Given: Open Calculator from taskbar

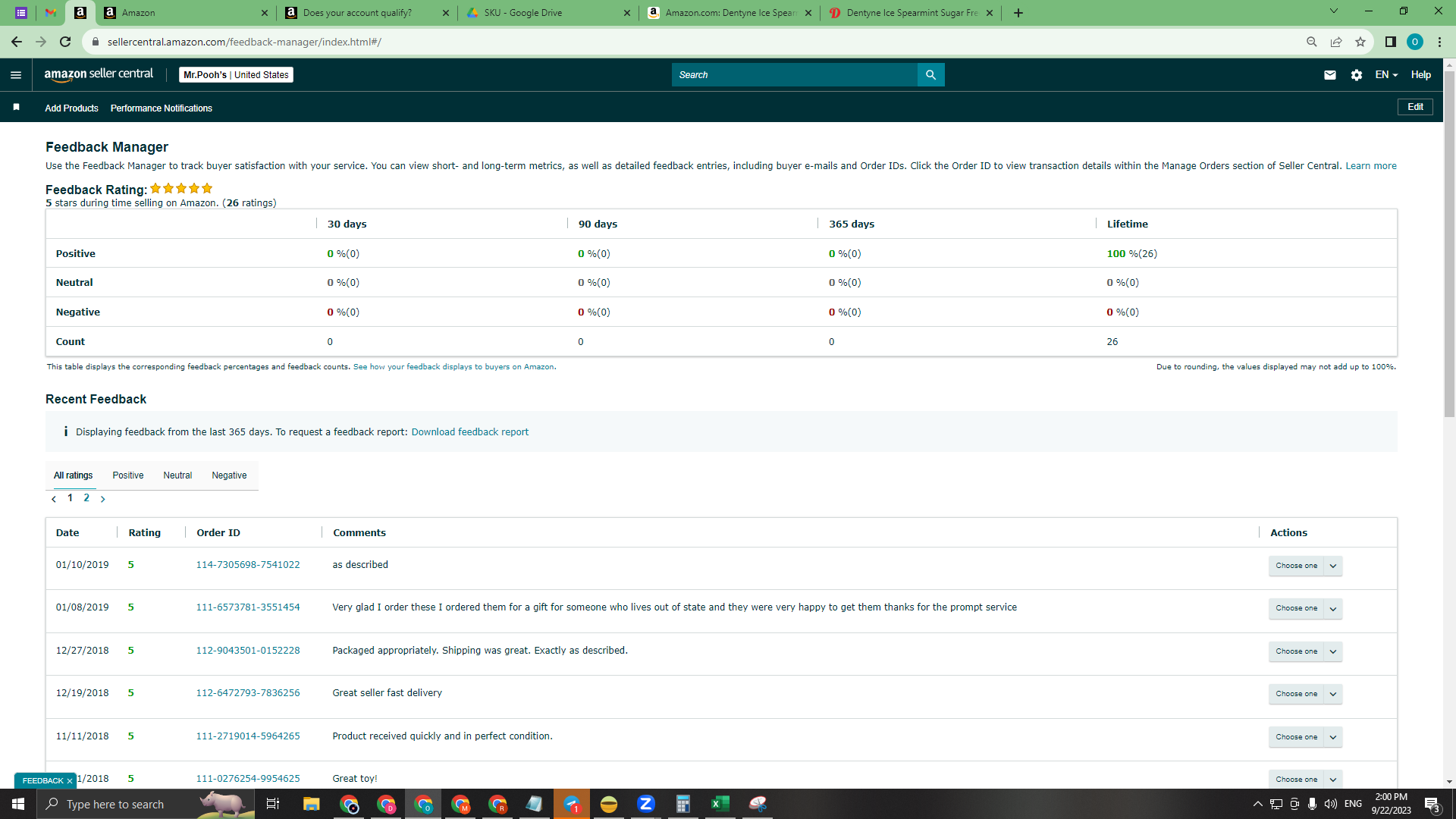Looking at the screenshot, I should 682,804.
